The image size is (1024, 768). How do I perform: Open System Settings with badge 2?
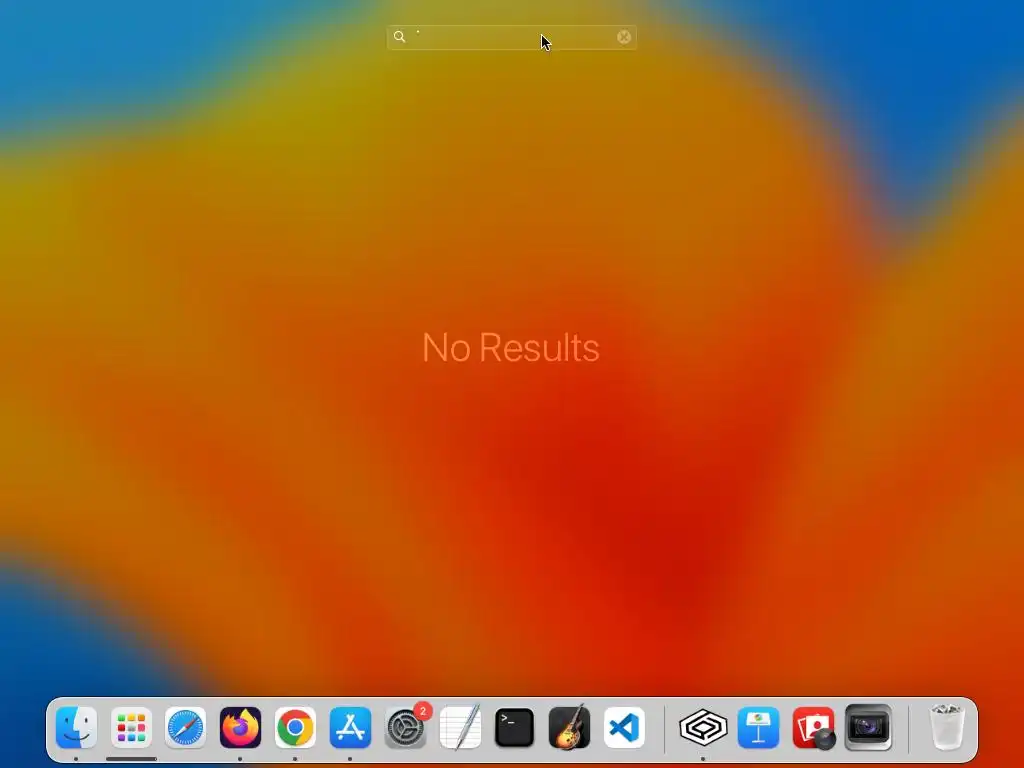click(406, 727)
